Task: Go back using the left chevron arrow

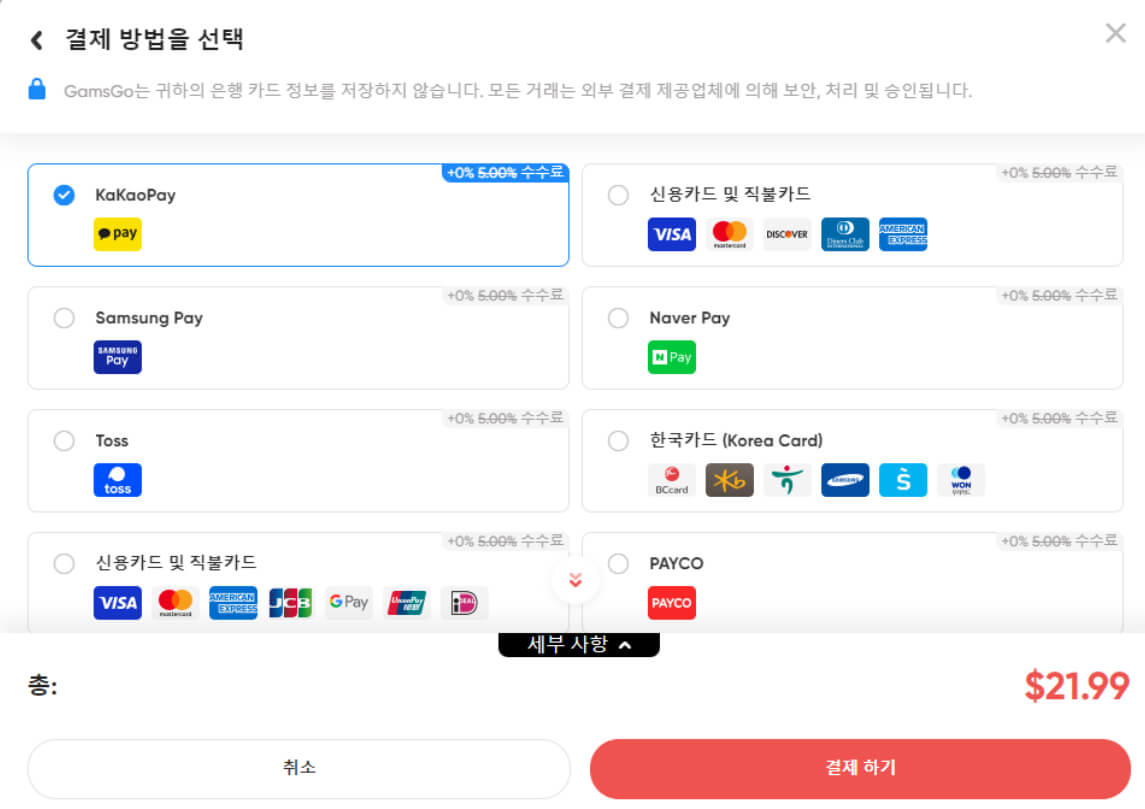Action: (x=37, y=39)
